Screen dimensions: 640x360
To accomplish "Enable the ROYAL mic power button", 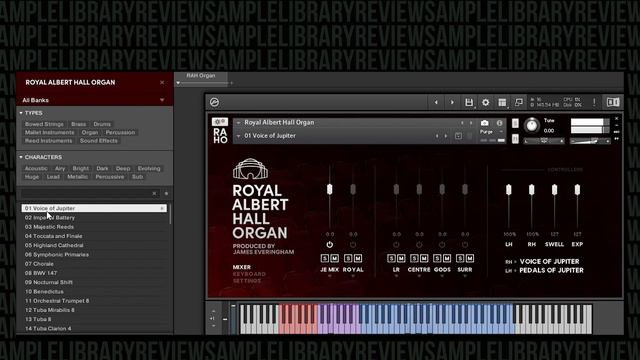I will (x=353, y=244).
